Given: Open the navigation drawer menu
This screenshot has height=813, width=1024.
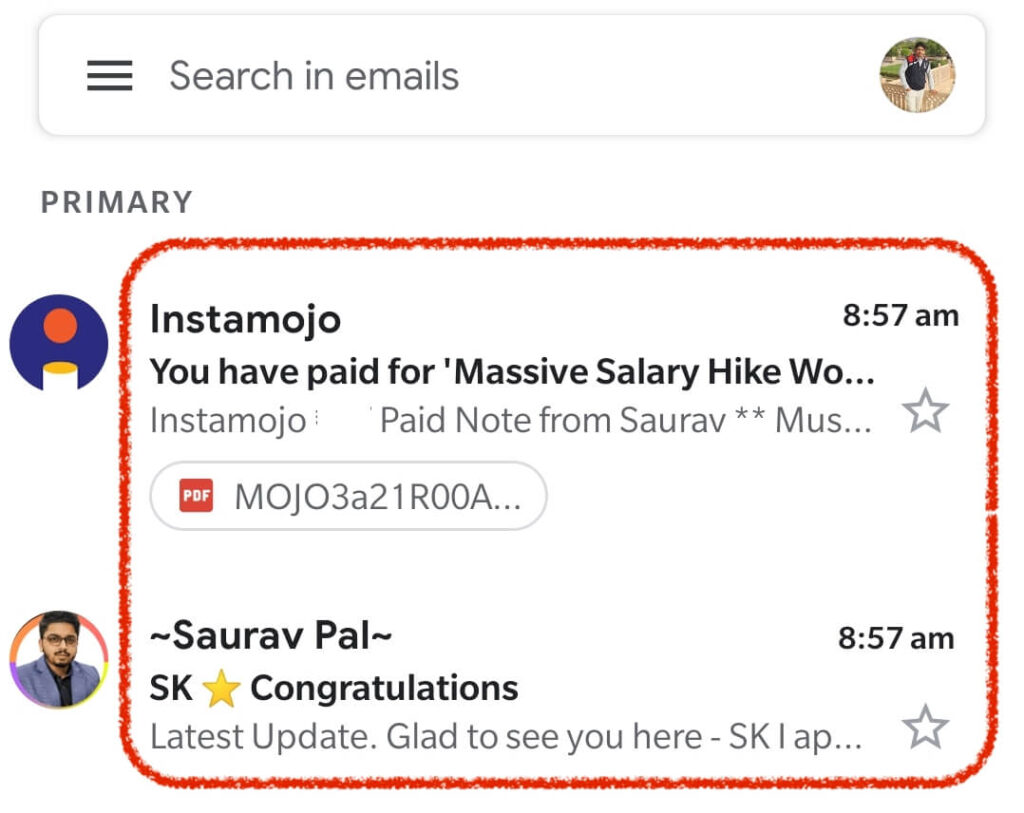Looking at the screenshot, I should (x=108, y=76).
